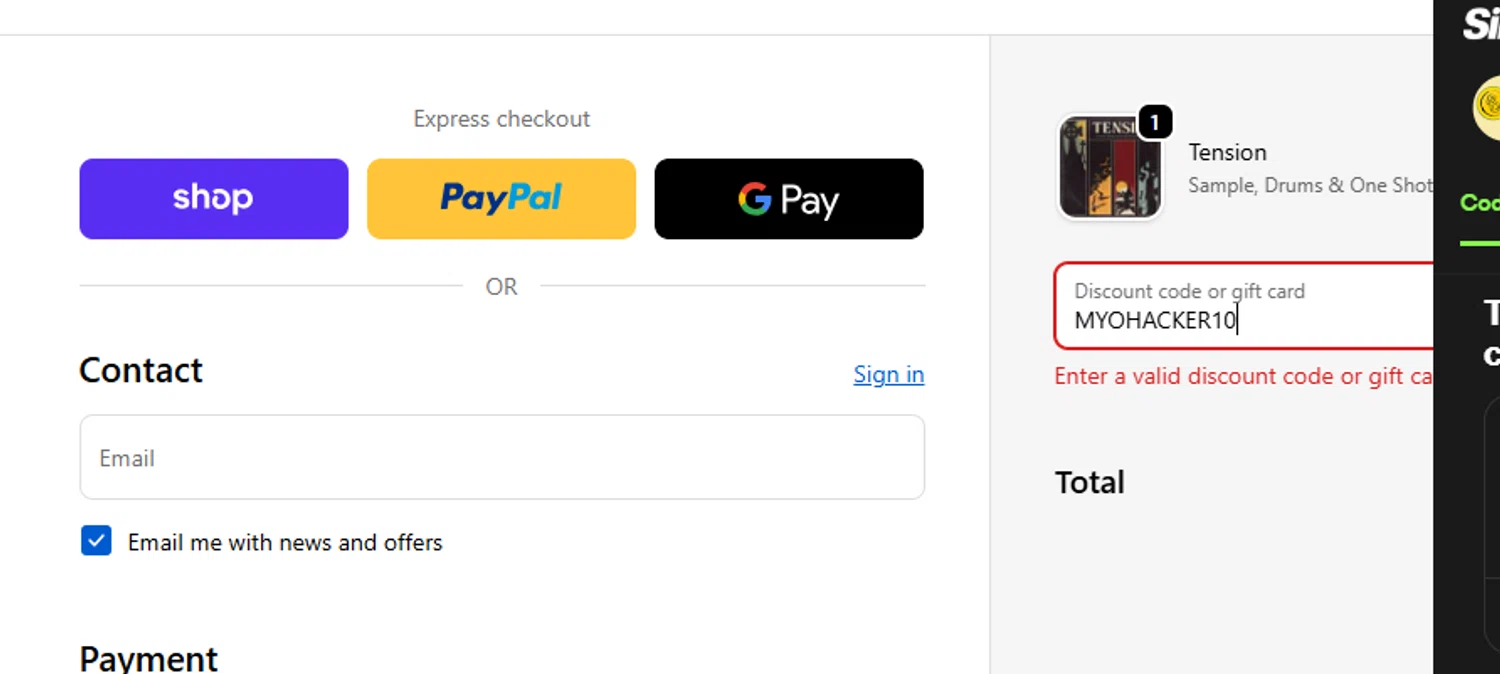1500x674 pixels.
Task: Click the Contact section heading
Action: pos(141,370)
